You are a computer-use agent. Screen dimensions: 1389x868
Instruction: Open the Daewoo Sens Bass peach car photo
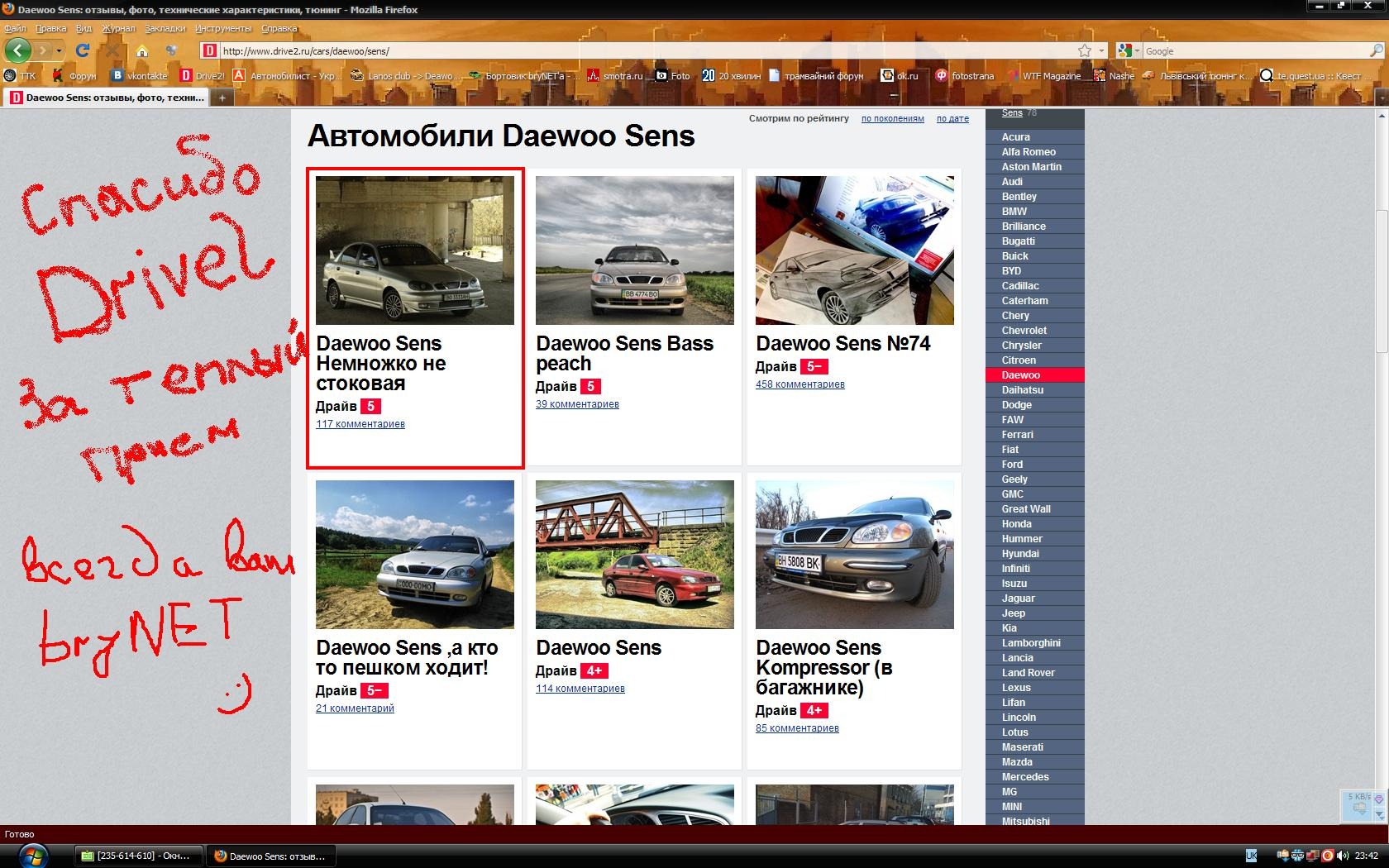pos(635,250)
